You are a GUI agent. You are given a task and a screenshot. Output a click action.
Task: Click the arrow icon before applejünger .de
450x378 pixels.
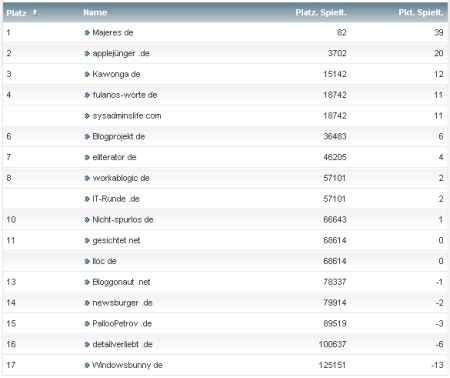point(87,53)
